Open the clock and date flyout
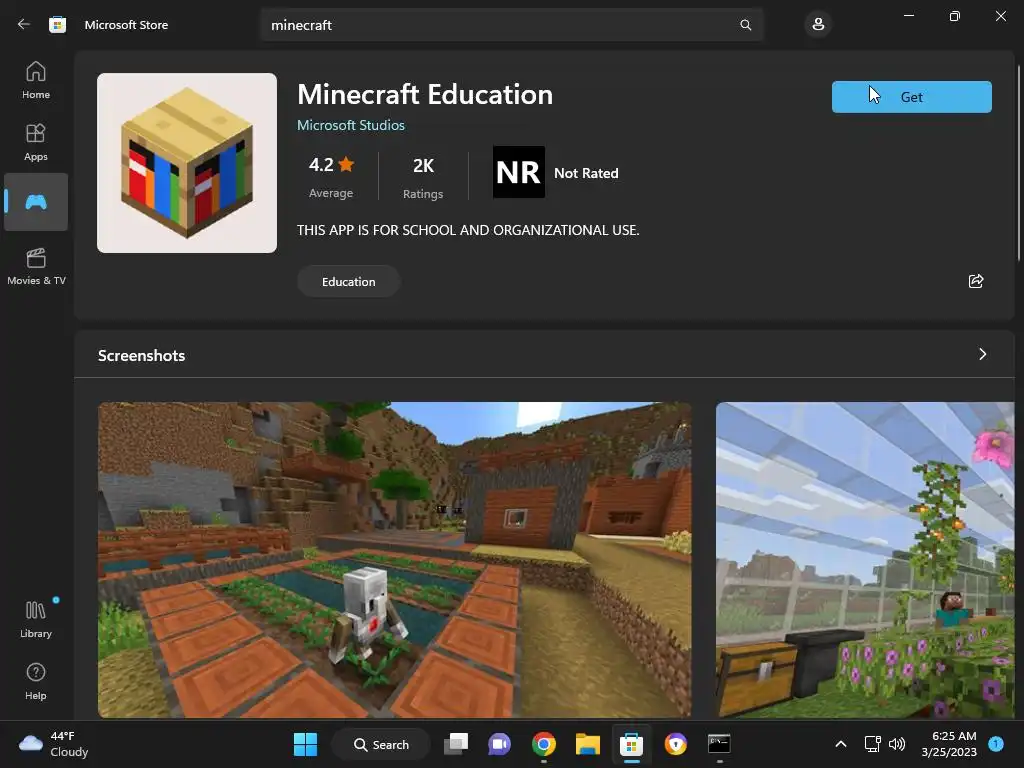The height and width of the screenshot is (768, 1024). coord(949,744)
